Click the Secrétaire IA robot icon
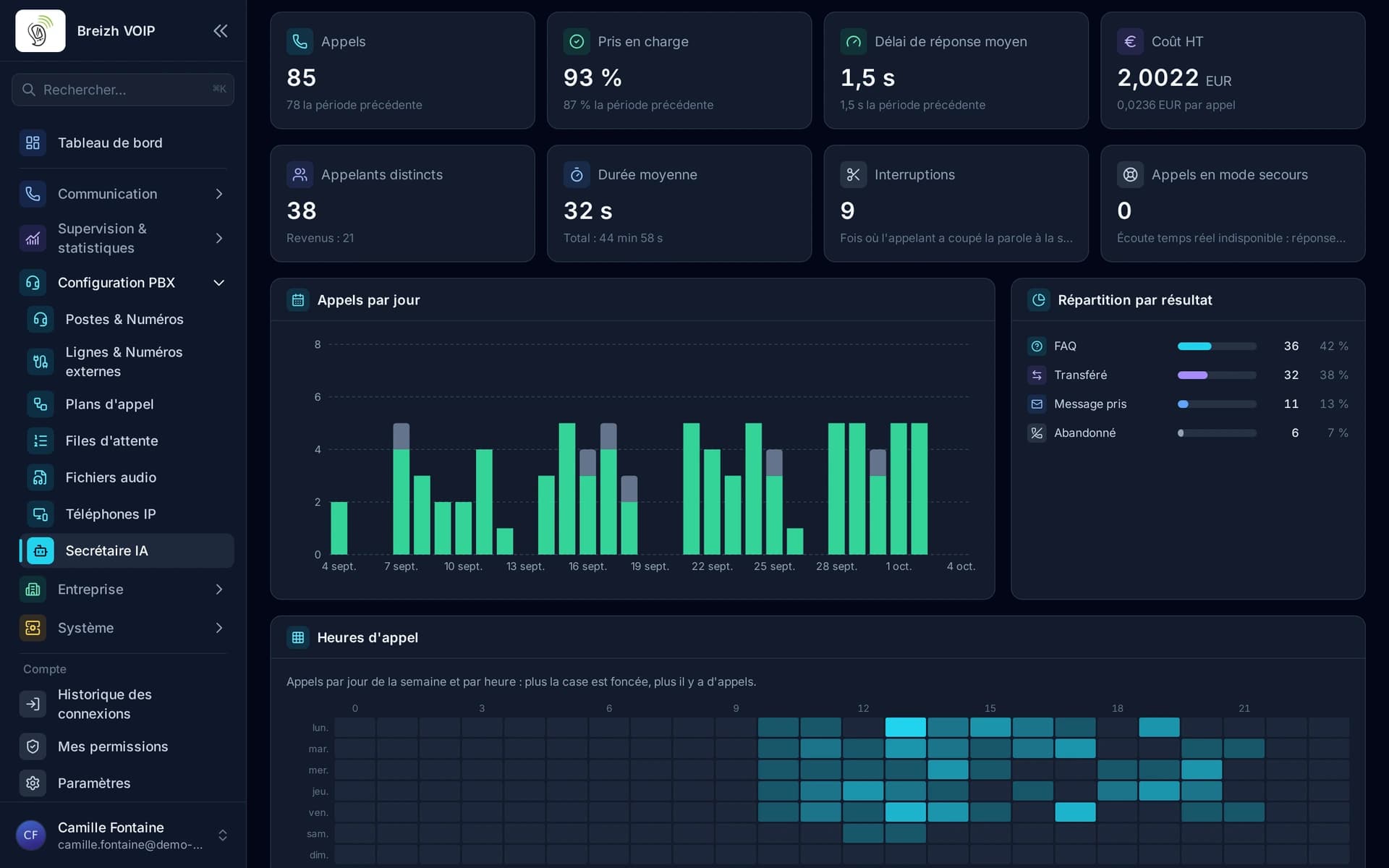 point(41,550)
